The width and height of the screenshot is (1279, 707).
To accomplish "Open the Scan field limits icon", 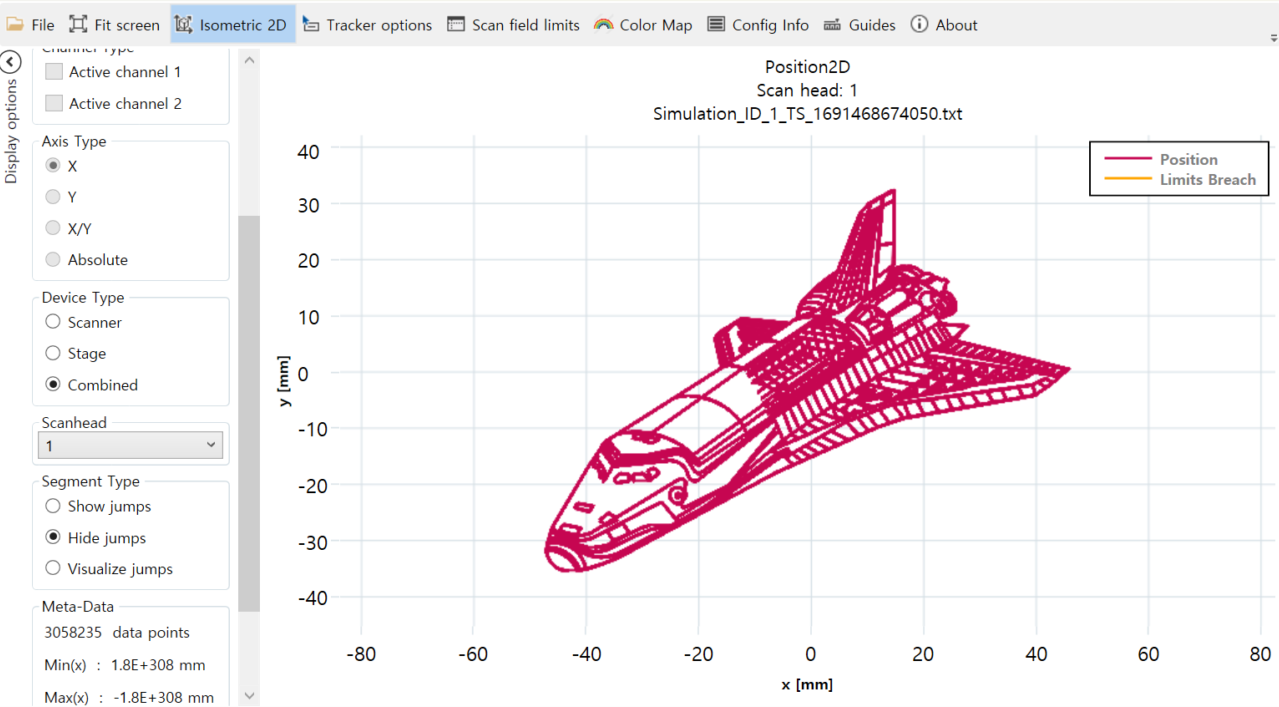I will (x=456, y=25).
